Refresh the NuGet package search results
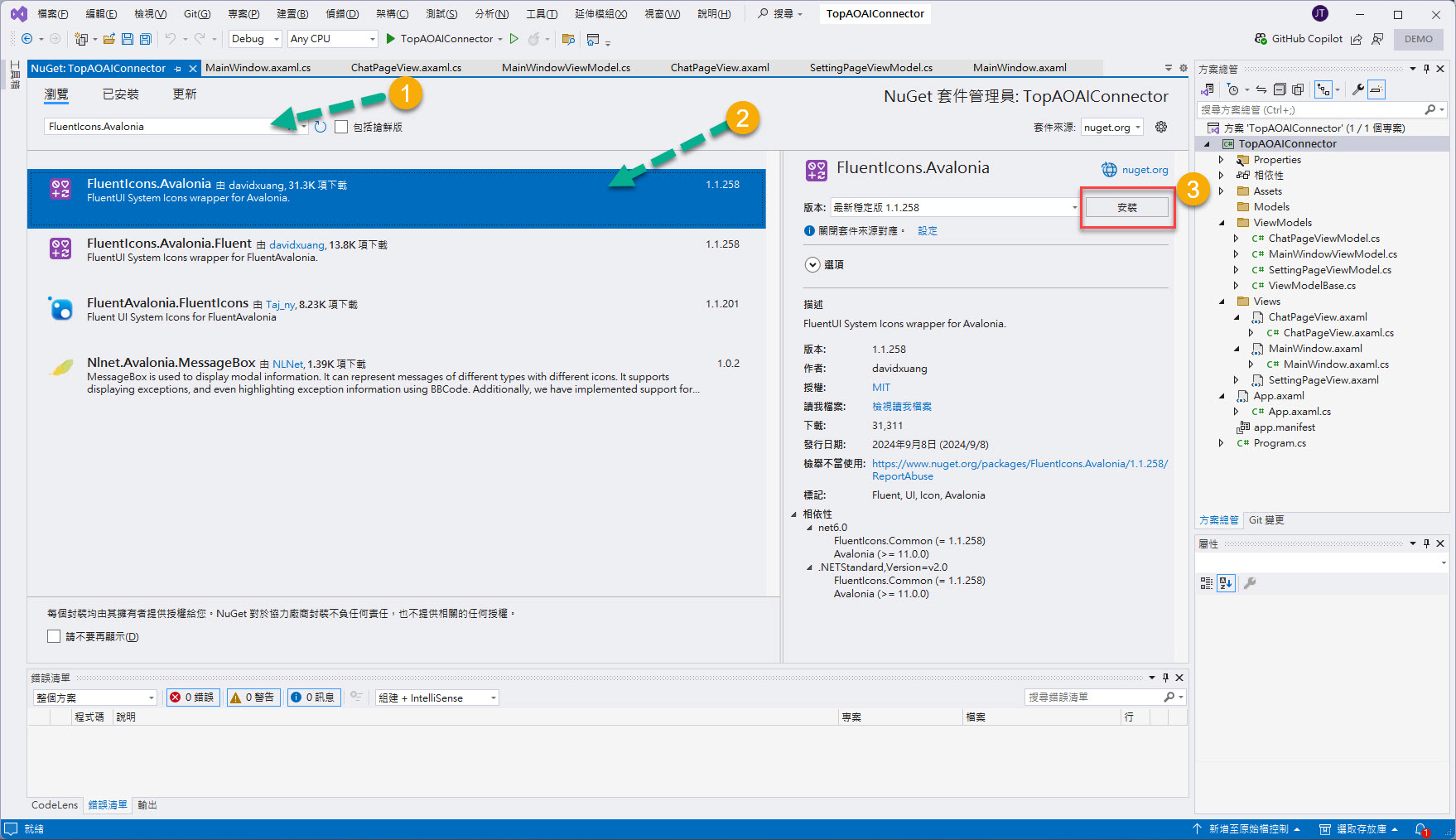The height and width of the screenshot is (840, 1456). [x=321, y=127]
